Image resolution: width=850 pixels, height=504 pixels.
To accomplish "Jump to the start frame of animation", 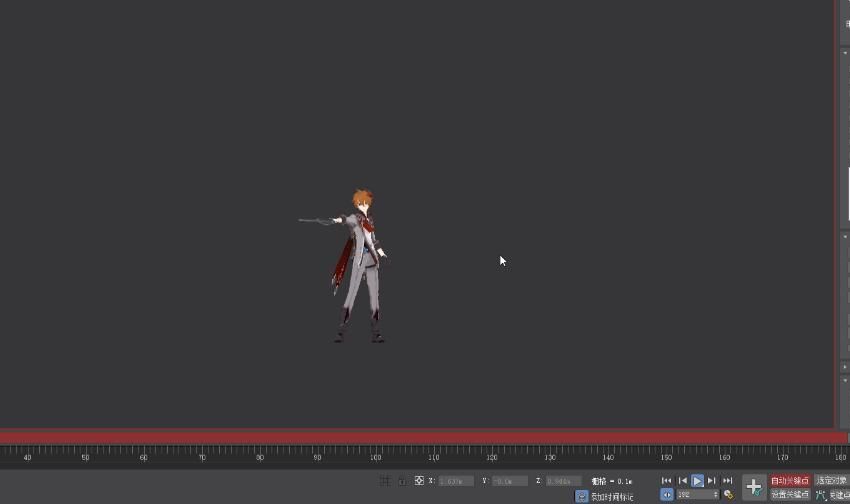I will [x=666, y=481].
